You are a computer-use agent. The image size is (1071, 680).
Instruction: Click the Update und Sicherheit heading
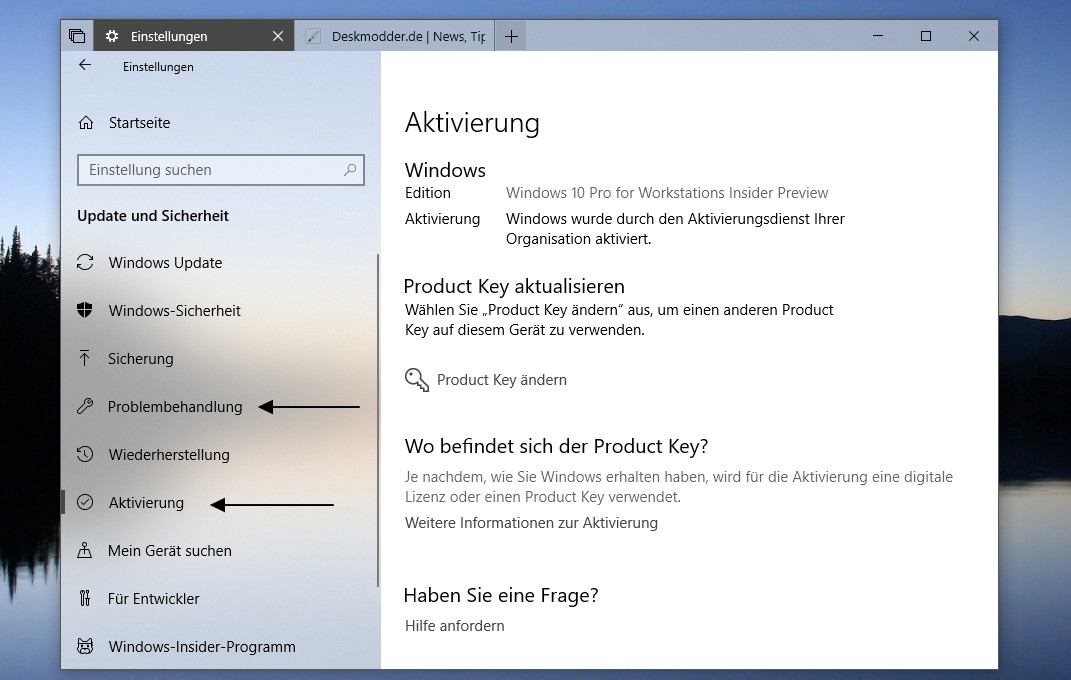pos(153,216)
